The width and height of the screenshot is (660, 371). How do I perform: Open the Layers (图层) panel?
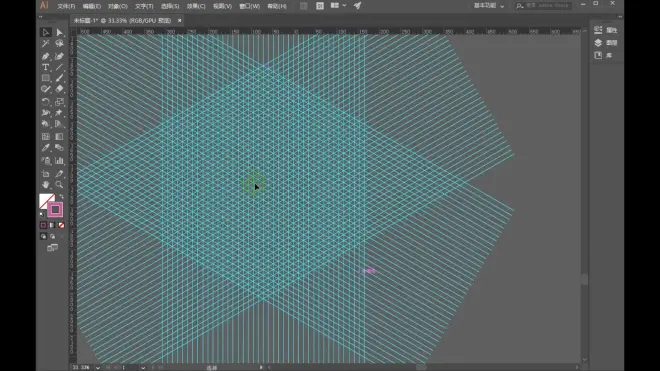point(605,43)
